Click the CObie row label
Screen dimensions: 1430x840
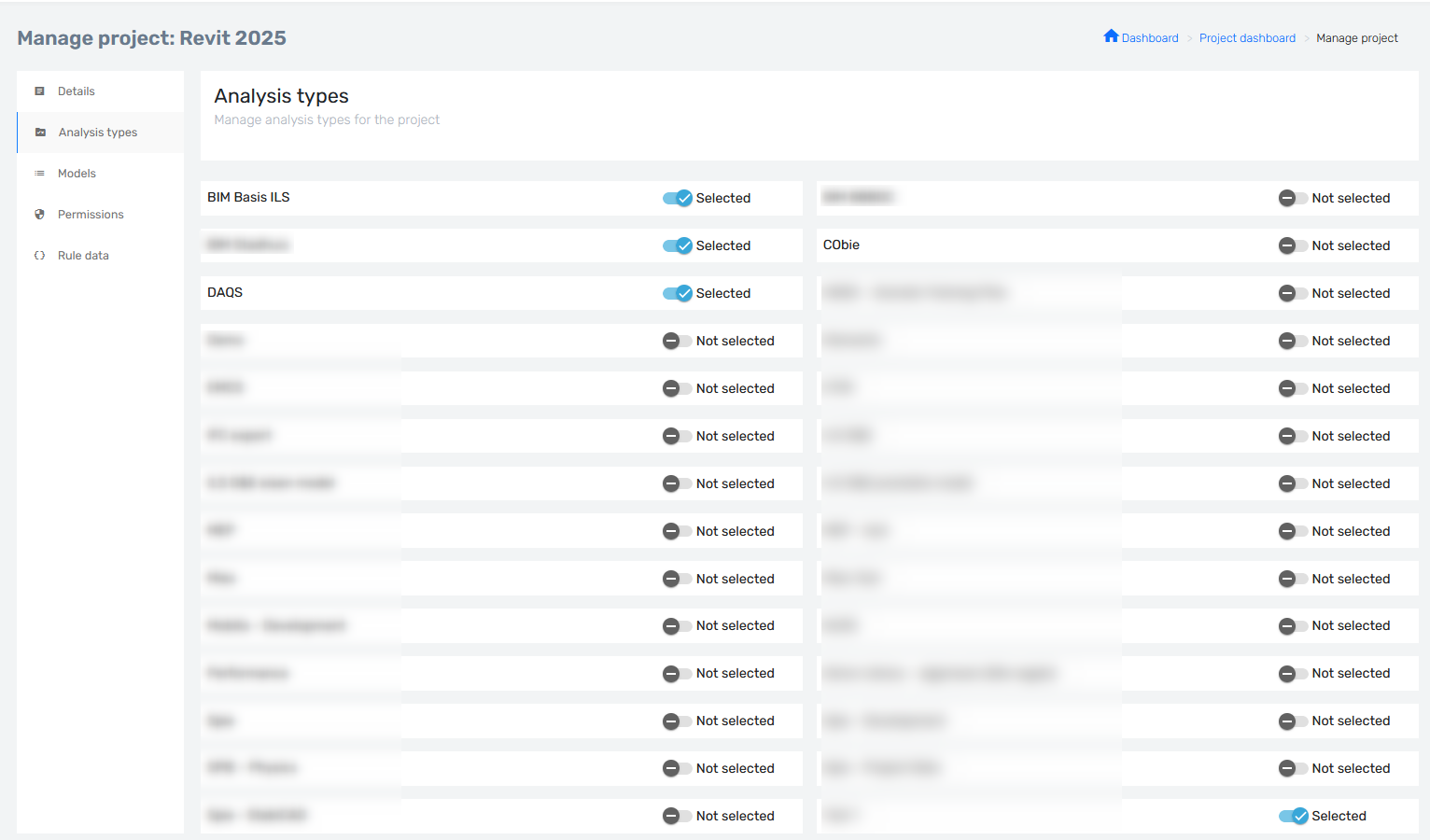tap(841, 245)
